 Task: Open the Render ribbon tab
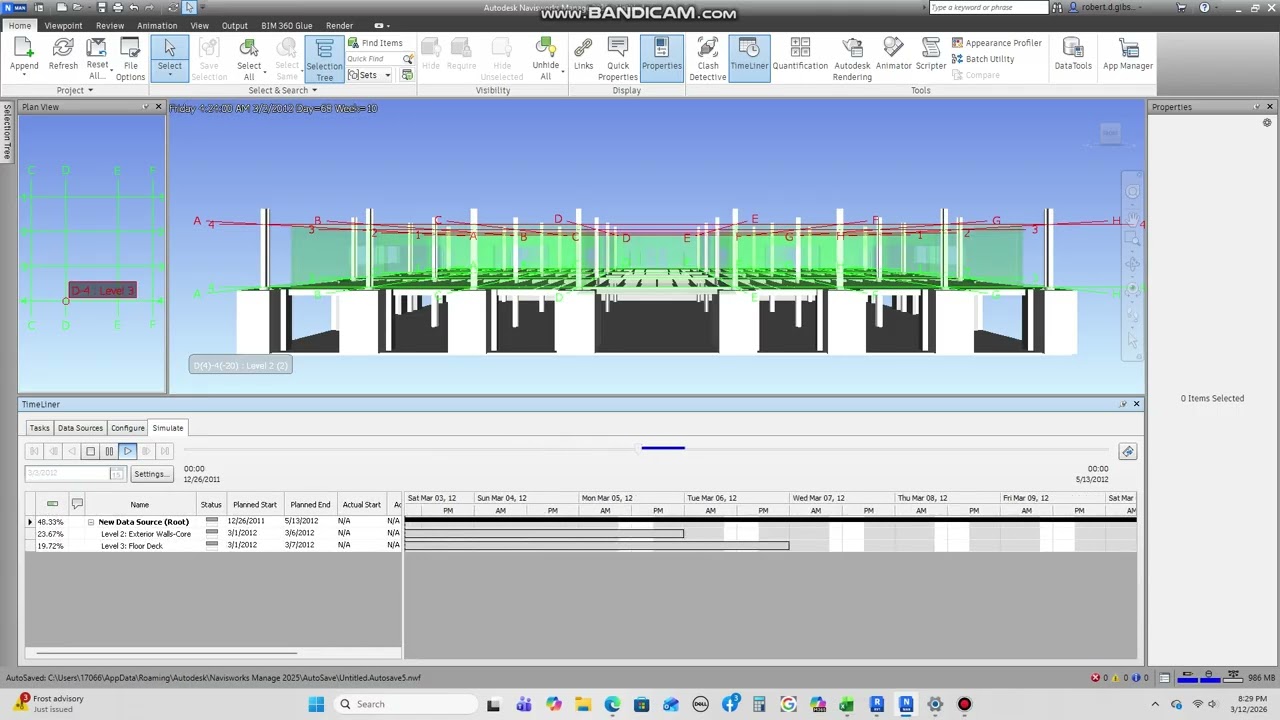point(339,25)
